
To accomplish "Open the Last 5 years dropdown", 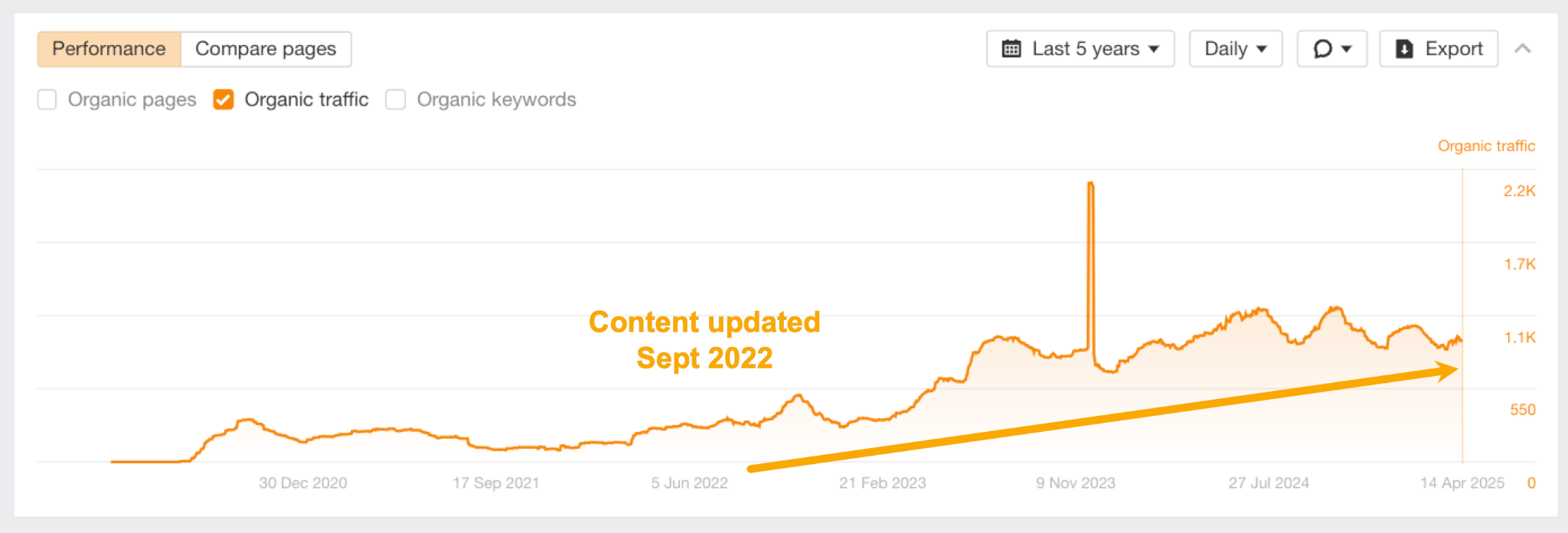I will (1080, 48).
